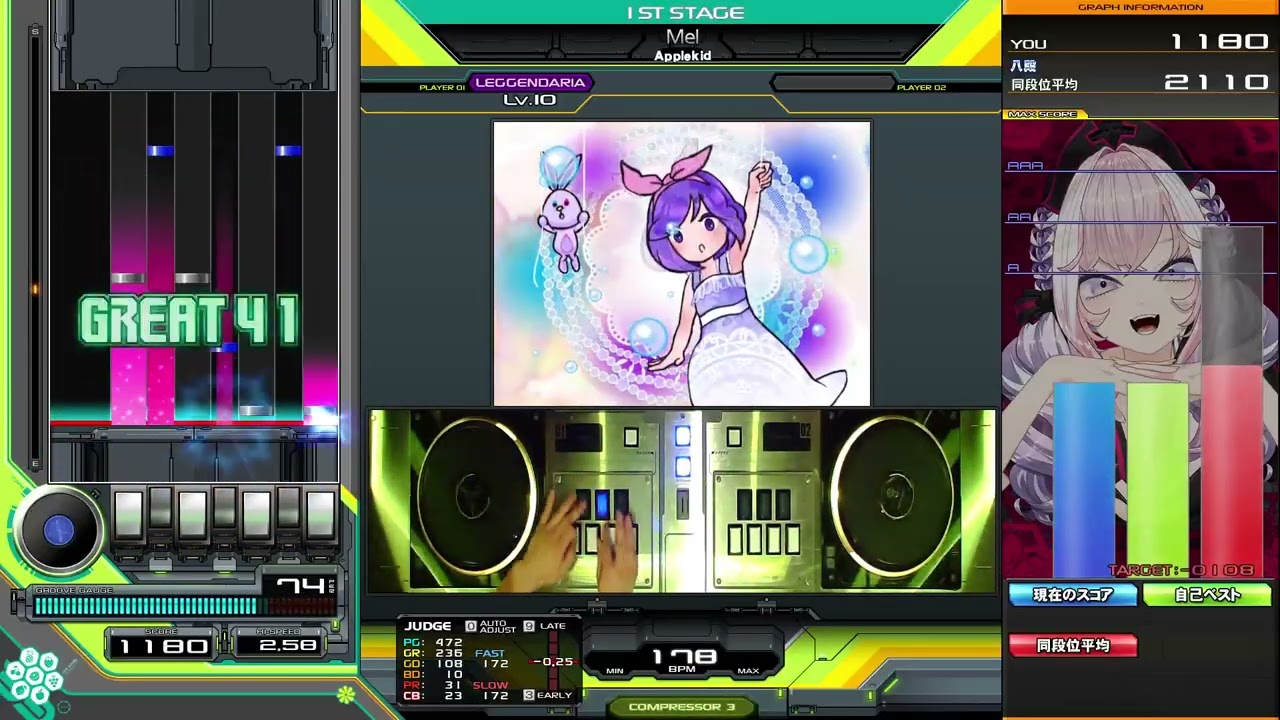Click the green personal best graph bar
The image size is (1280, 720).
(1158, 480)
